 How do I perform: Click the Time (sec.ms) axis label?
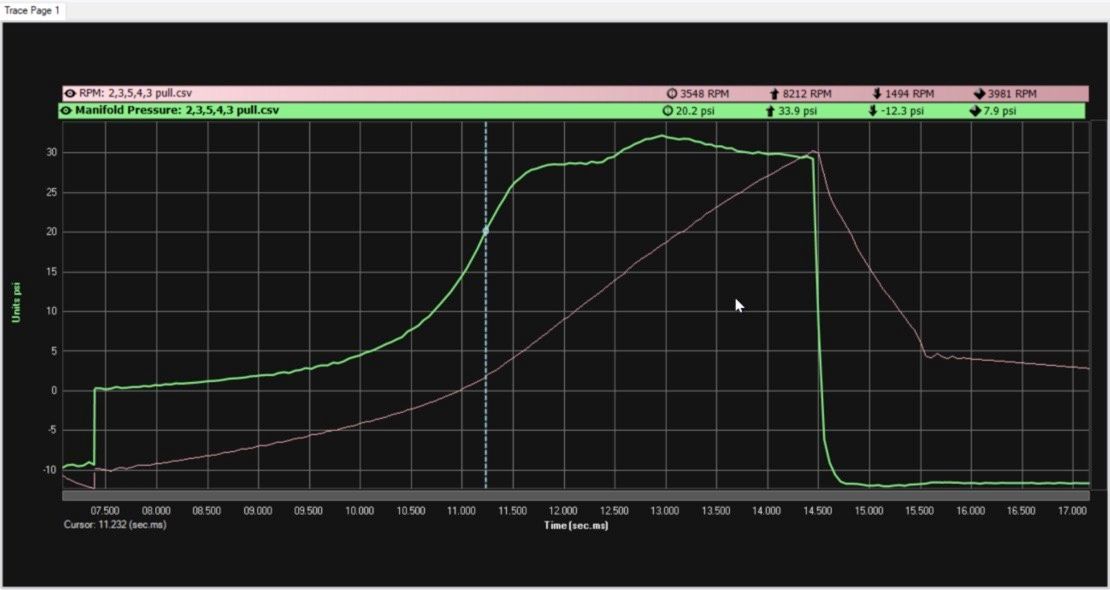[575, 524]
